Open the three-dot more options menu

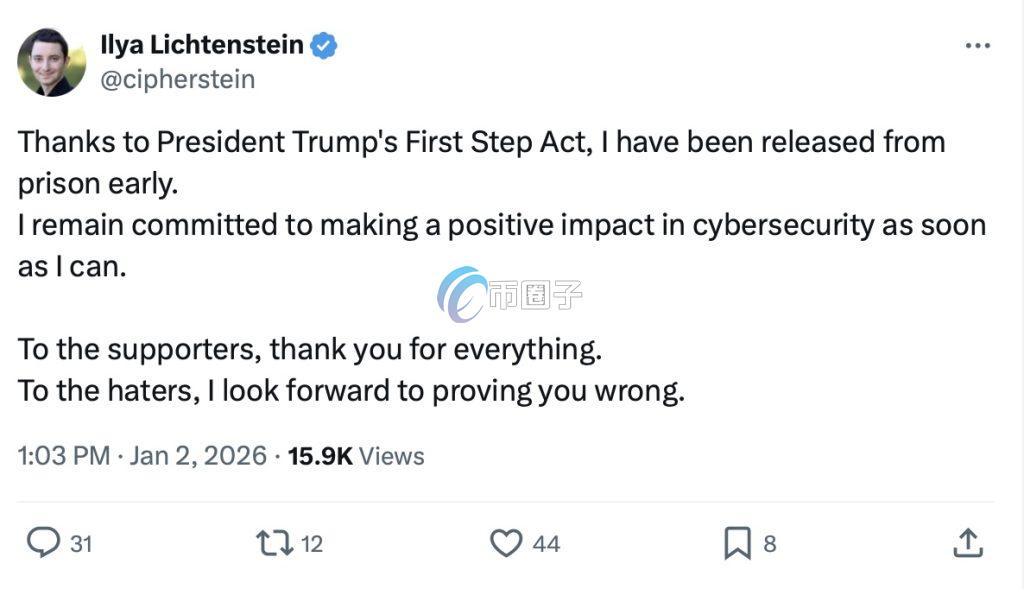point(977,46)
